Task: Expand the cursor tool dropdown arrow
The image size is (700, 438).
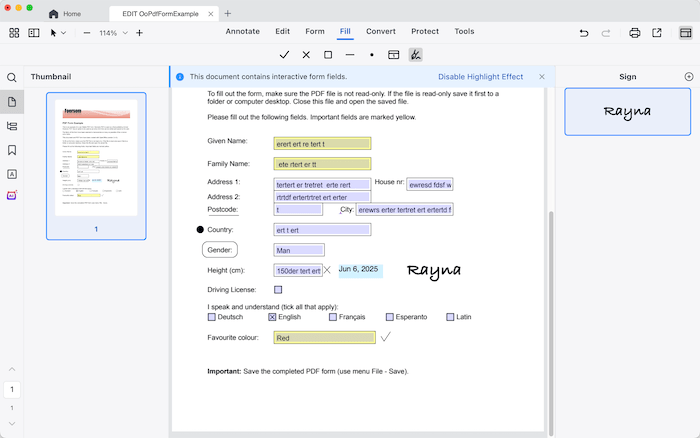Action: [x=64, y=33]
